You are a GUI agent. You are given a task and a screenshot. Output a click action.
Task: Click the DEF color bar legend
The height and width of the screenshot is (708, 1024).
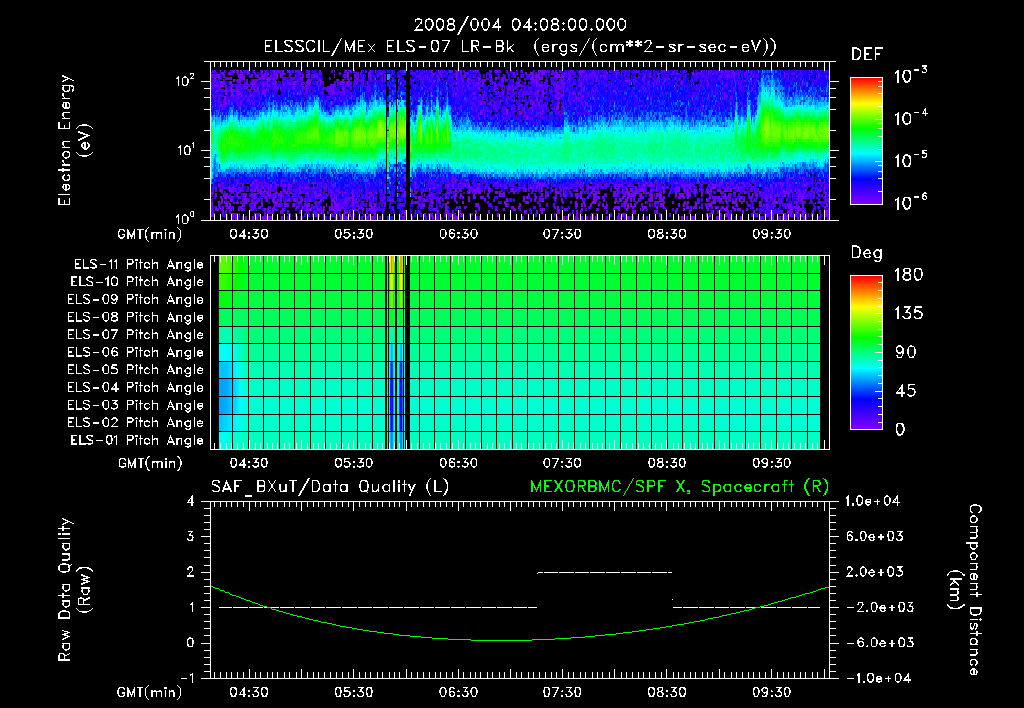click(x=866, y=141)
